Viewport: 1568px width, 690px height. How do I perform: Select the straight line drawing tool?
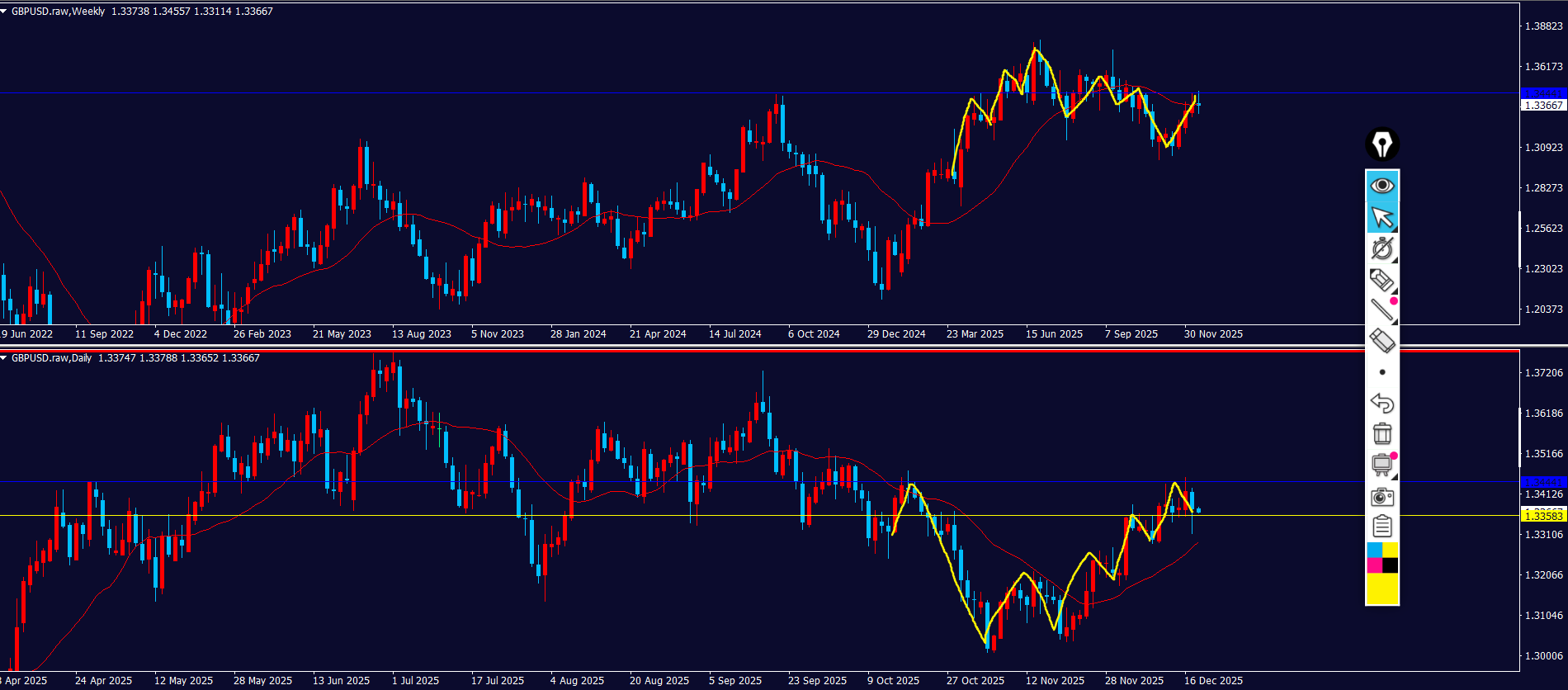1381,310
